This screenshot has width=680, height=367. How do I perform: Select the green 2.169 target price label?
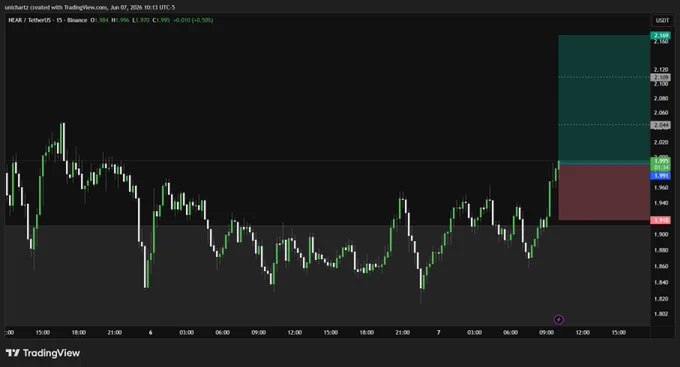[661, 36]
